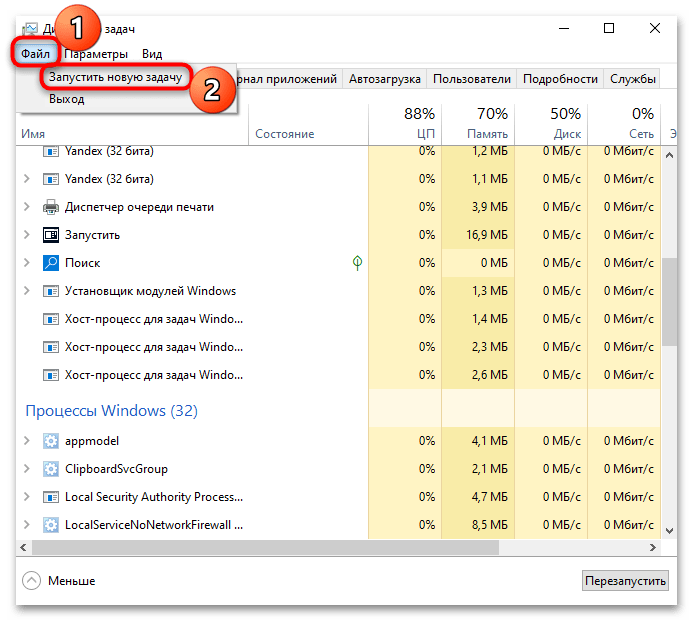Sort by the Состояние column header
Screen dimensions: 693x621
[x=285, y=134]
